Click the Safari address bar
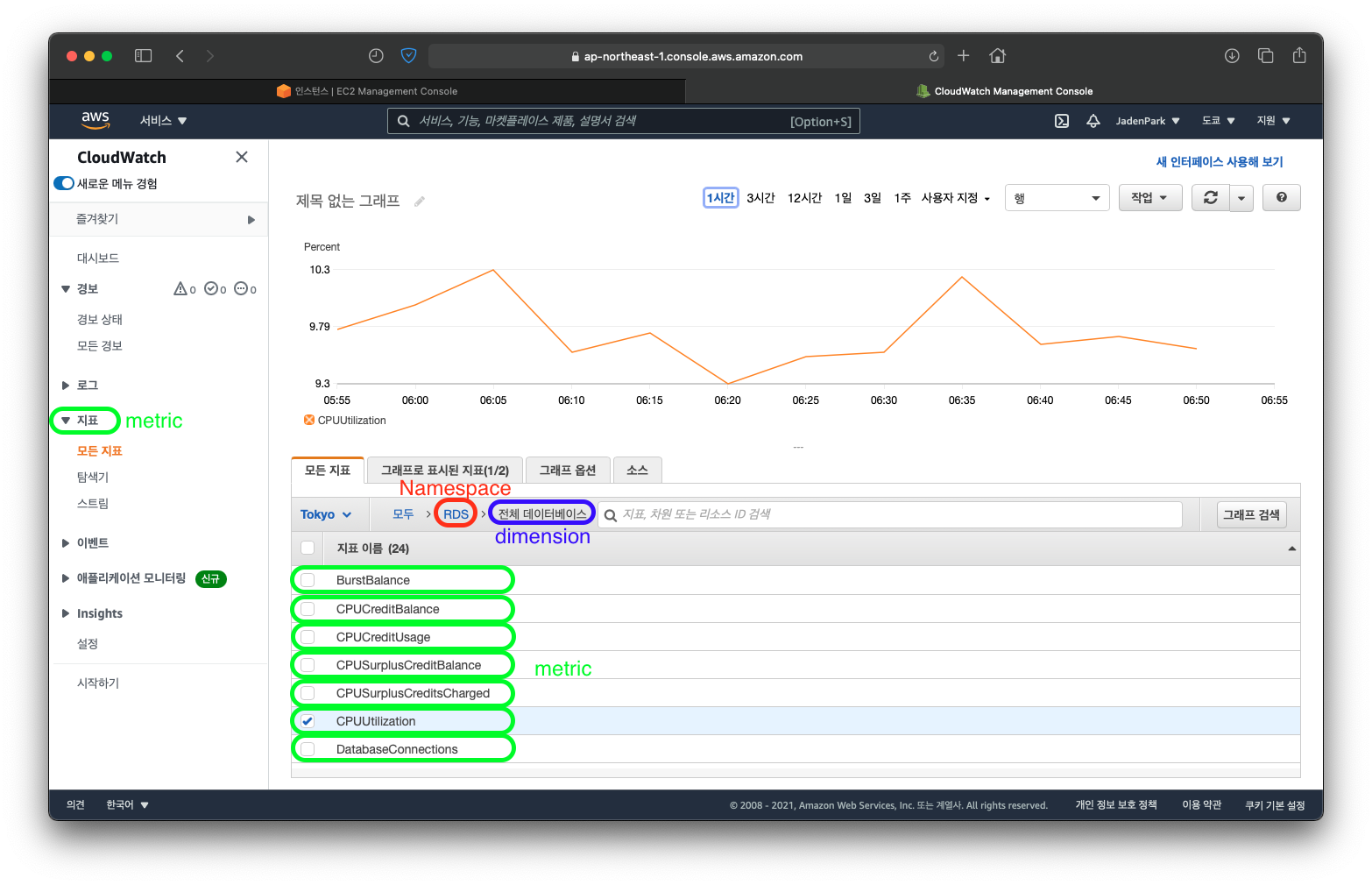The width and height of the screenshot is (1372, 885). point(687,56)
